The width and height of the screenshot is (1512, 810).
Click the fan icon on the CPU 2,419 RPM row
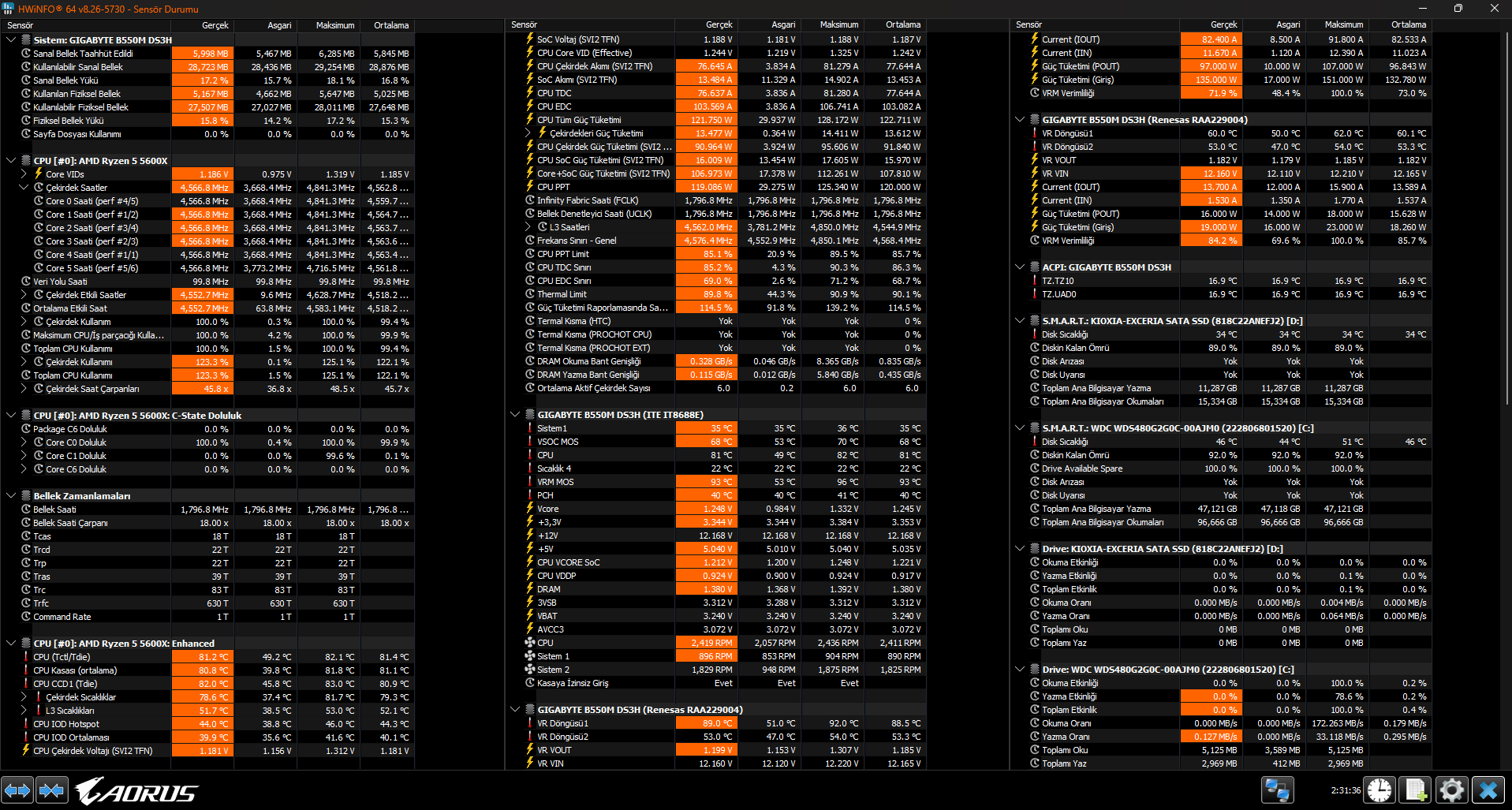pyautogui.click(x=530, y=643)
